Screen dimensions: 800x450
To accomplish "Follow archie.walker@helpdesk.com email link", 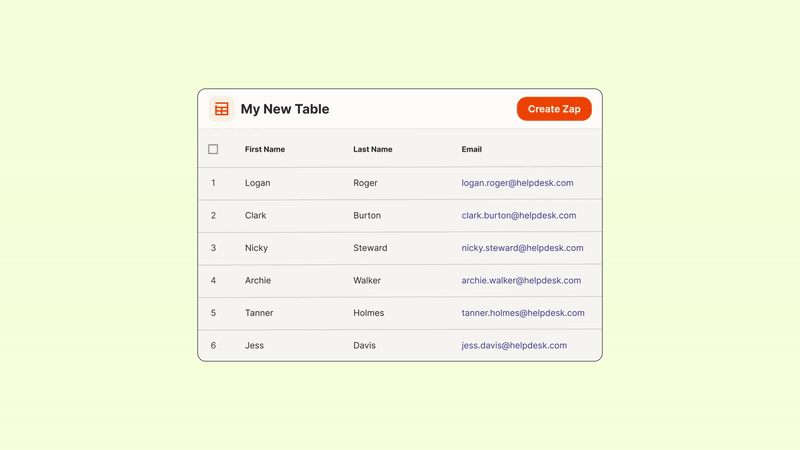I will 521,280.
